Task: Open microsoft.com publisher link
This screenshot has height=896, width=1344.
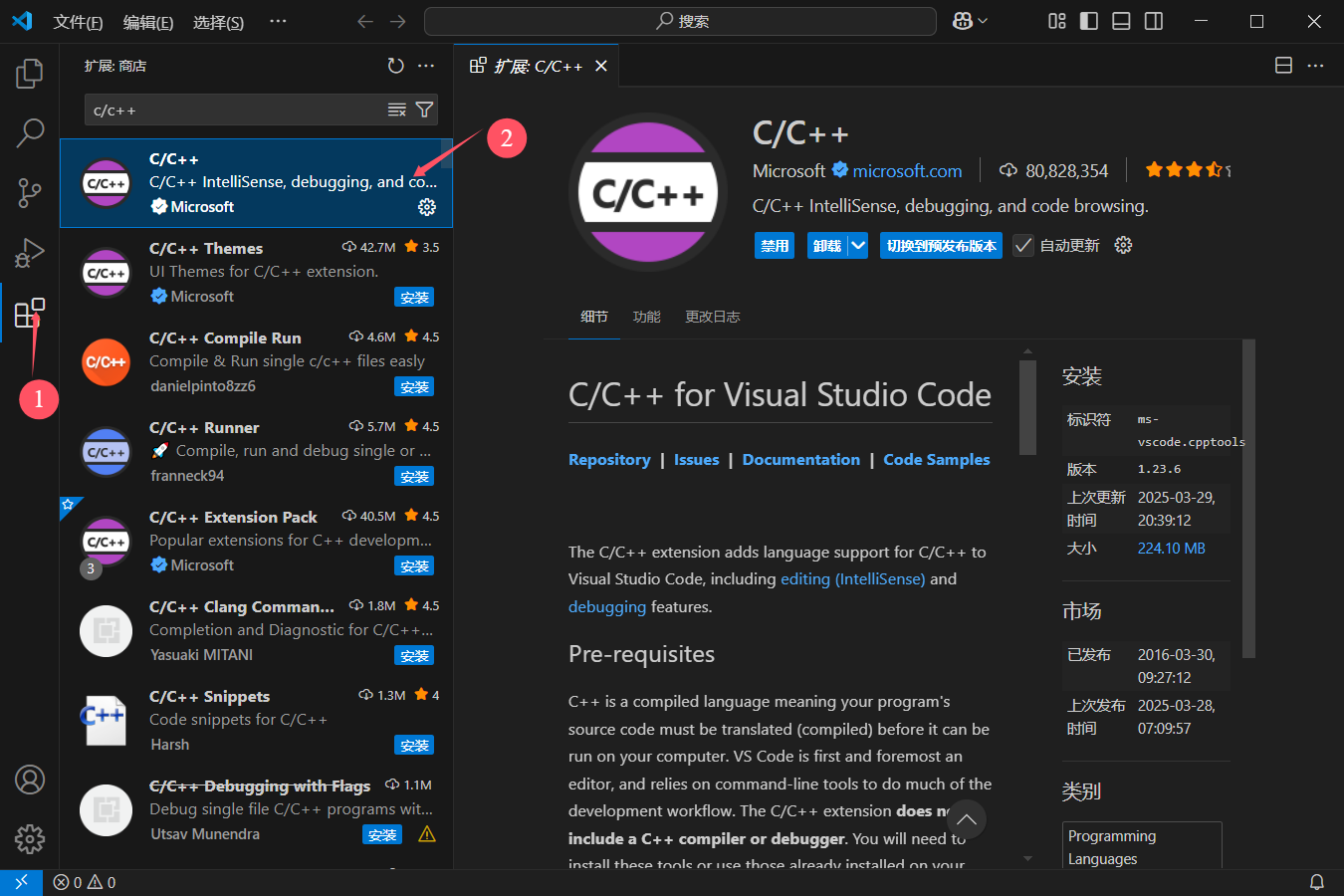Action: (907, 170)
